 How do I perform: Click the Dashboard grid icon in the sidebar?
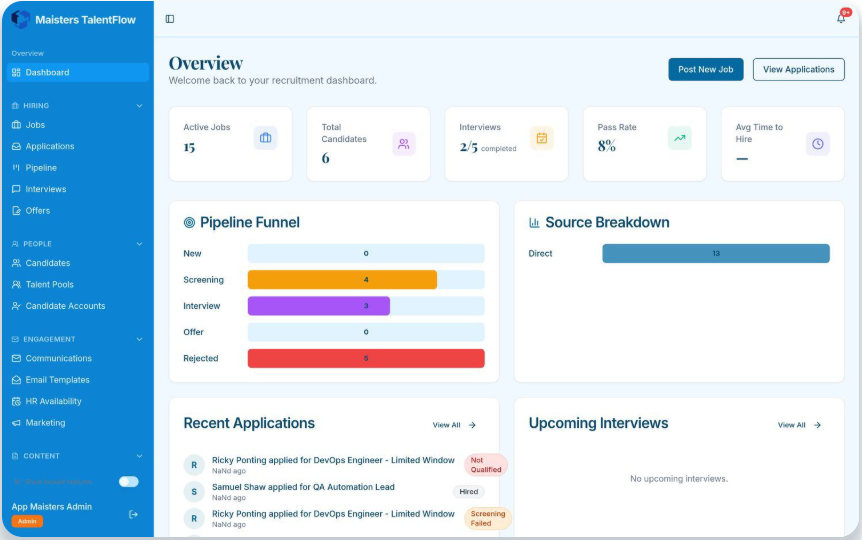tap(16, 73)
